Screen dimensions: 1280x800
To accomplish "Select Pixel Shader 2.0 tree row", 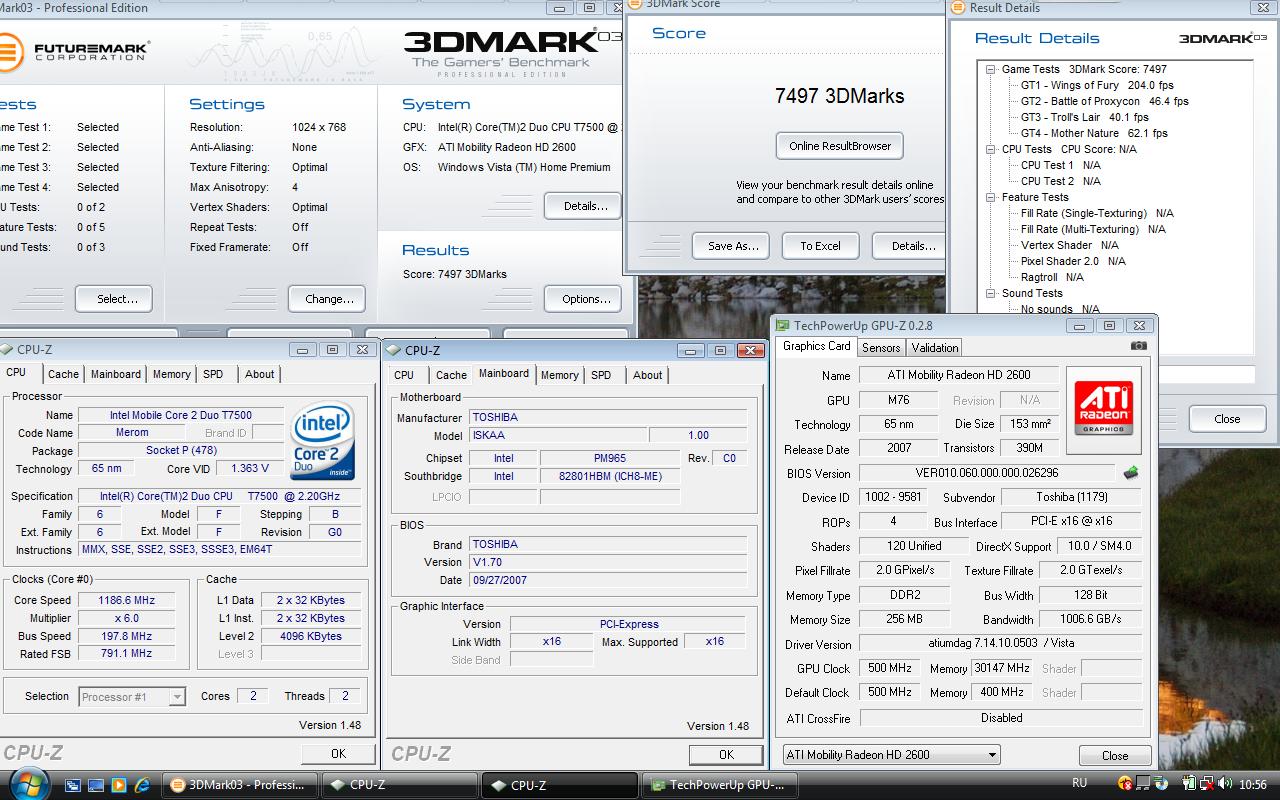I will [1072, 262].
